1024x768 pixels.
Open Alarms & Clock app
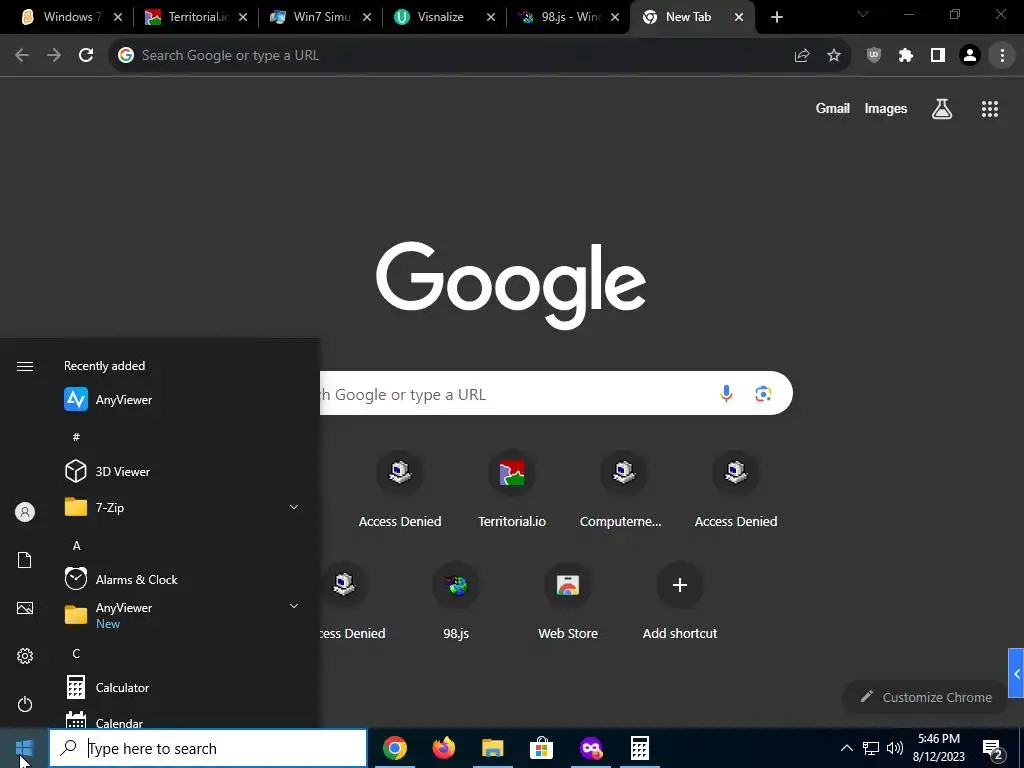(184, 579)
